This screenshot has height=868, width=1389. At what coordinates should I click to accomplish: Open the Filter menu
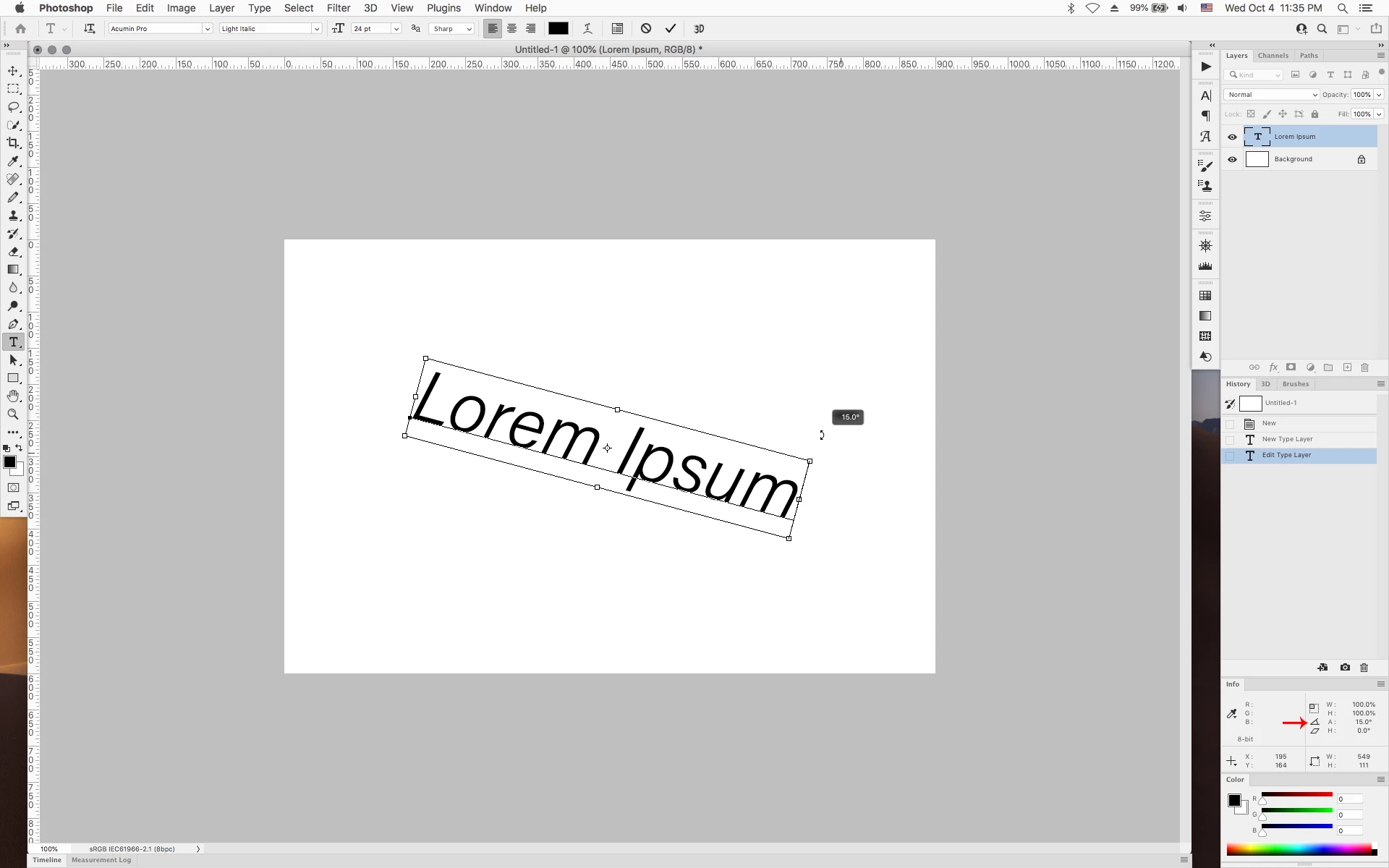[338, 8]
